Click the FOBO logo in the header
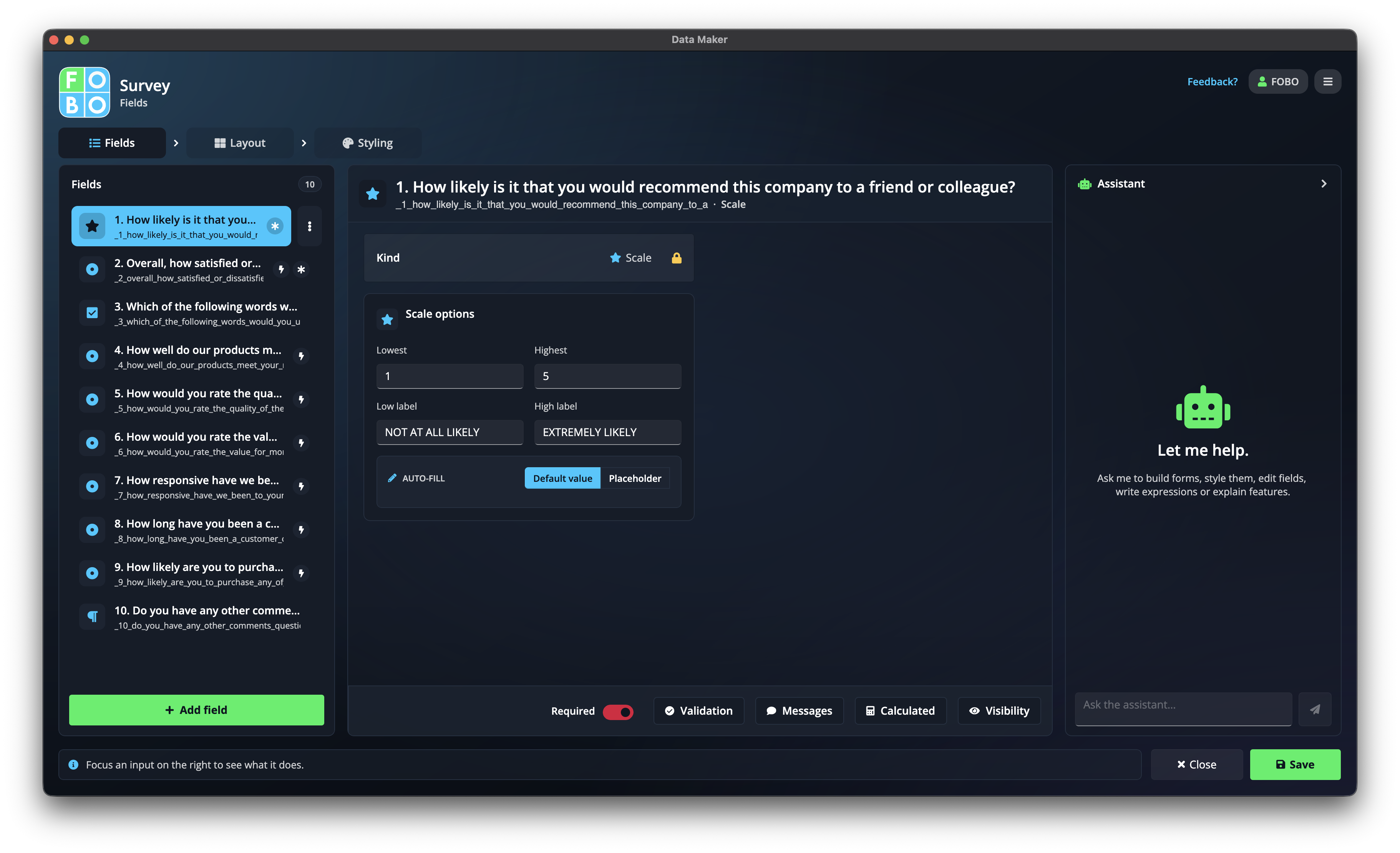 point(85,93)
